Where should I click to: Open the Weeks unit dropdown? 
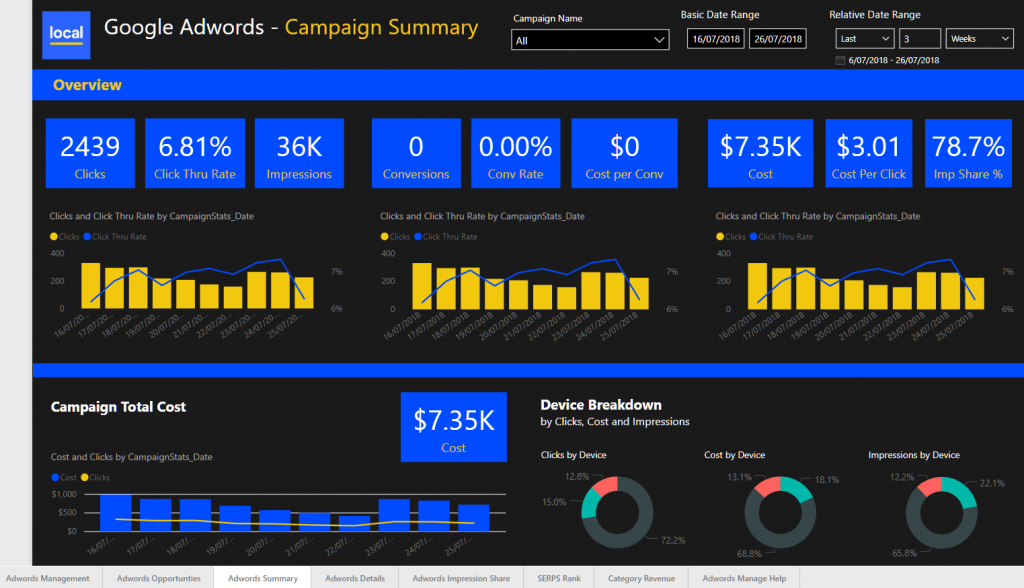[979, 39]
